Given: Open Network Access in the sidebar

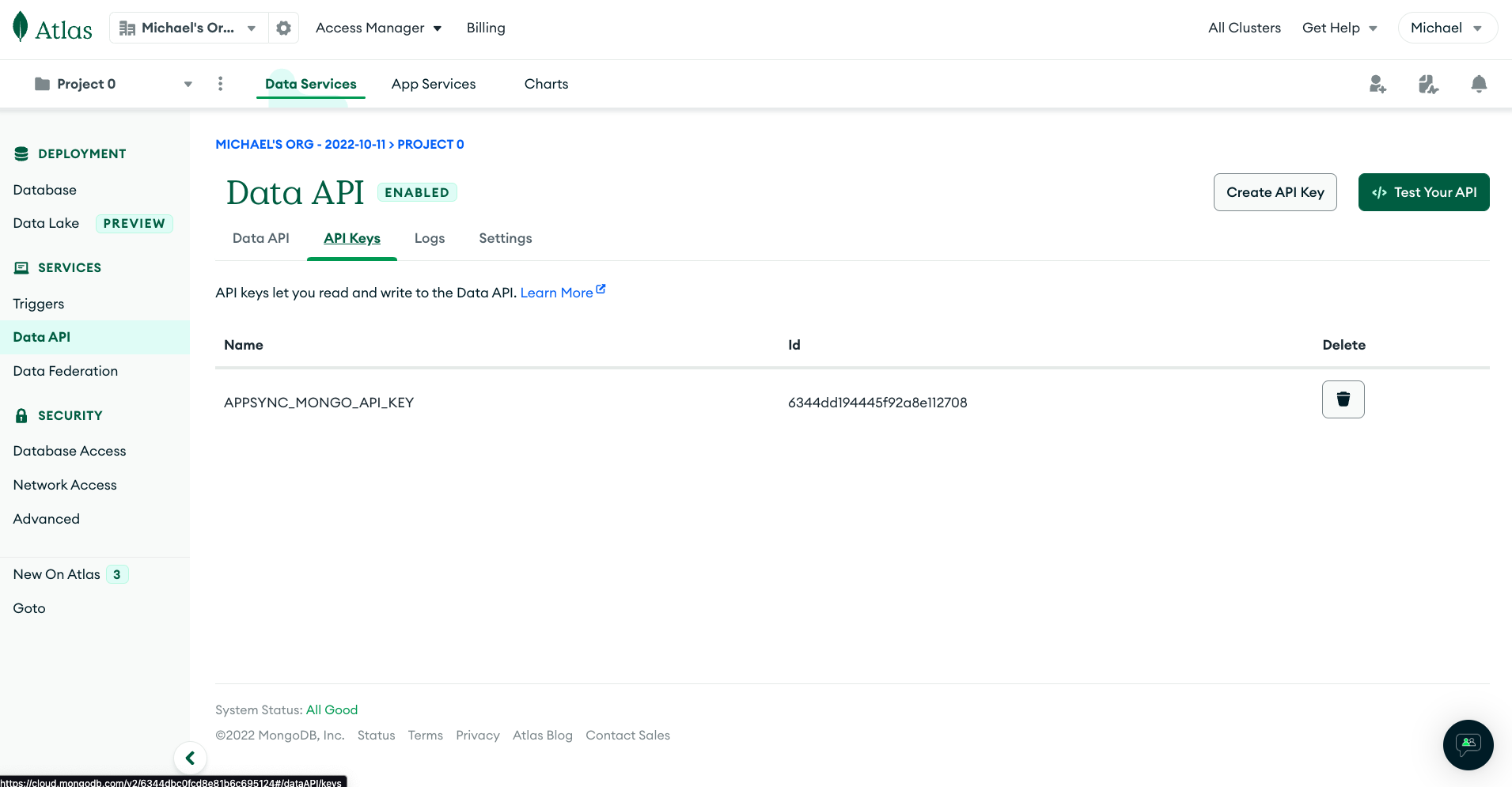Looking at the screenshot, I should click(65, 485).
